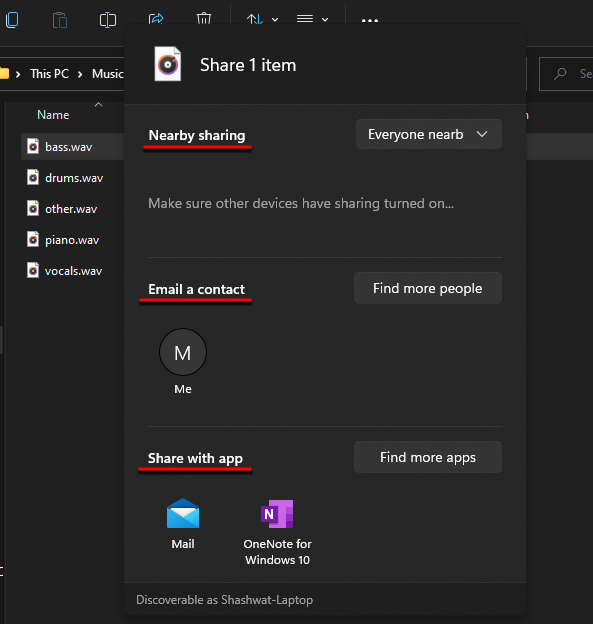Open the View layout options dropdown

[x=312, y=19]
